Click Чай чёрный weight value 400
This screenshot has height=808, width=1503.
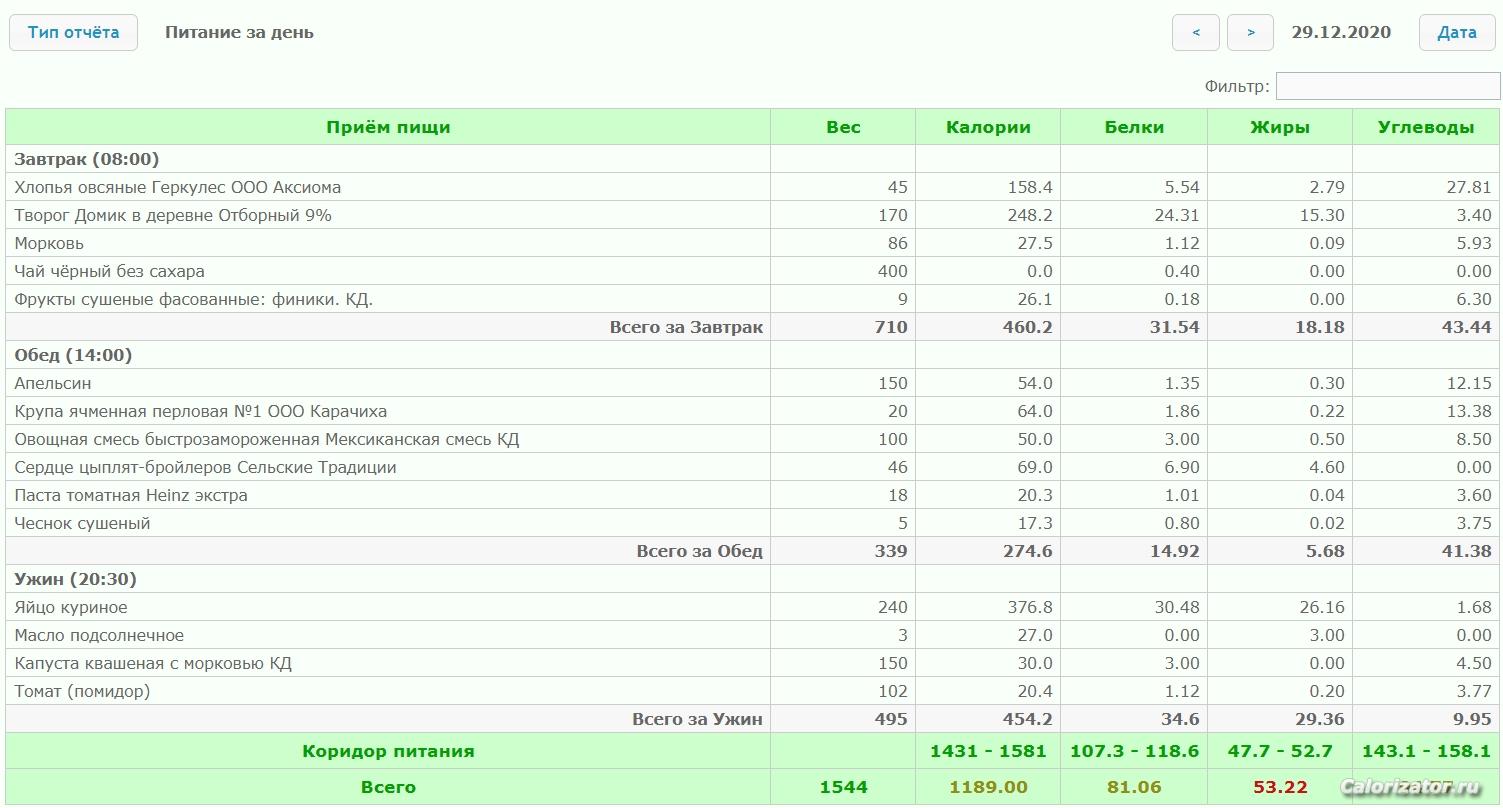click(893, 271)
